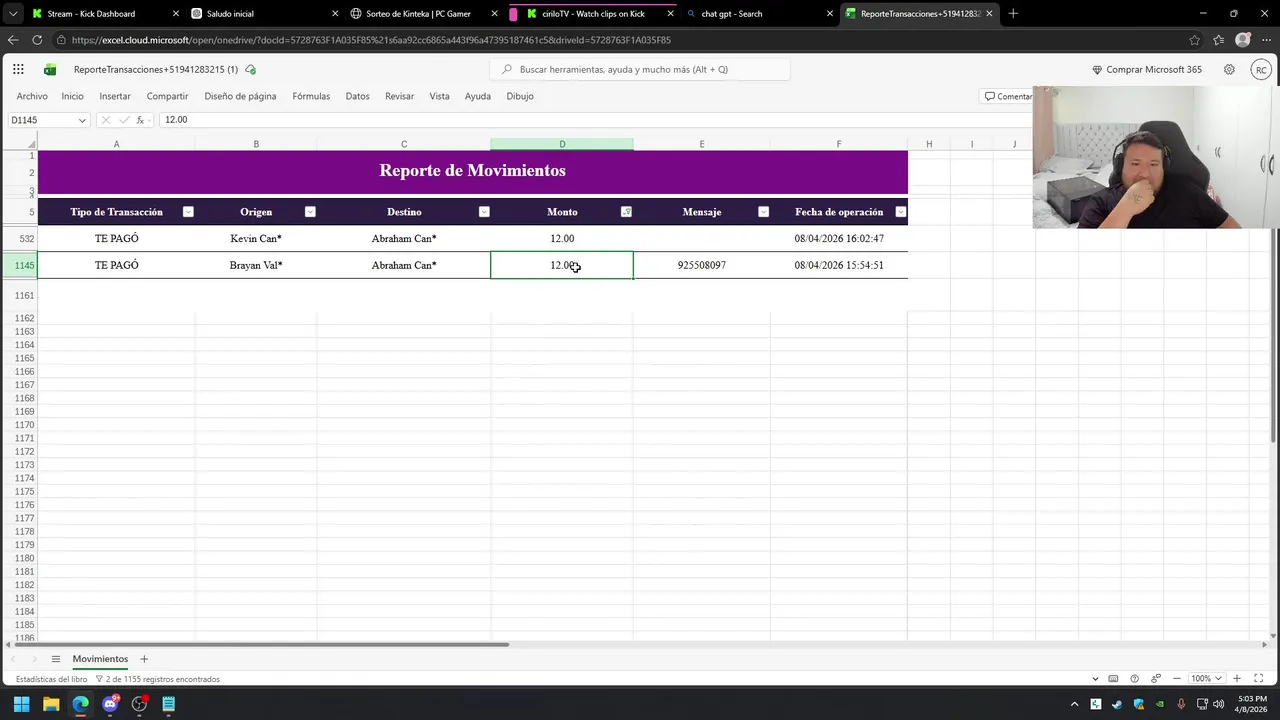The height and width of the screenshot is (720, 1280).
Task: Open the browser profile icon
Action: 1243,40
